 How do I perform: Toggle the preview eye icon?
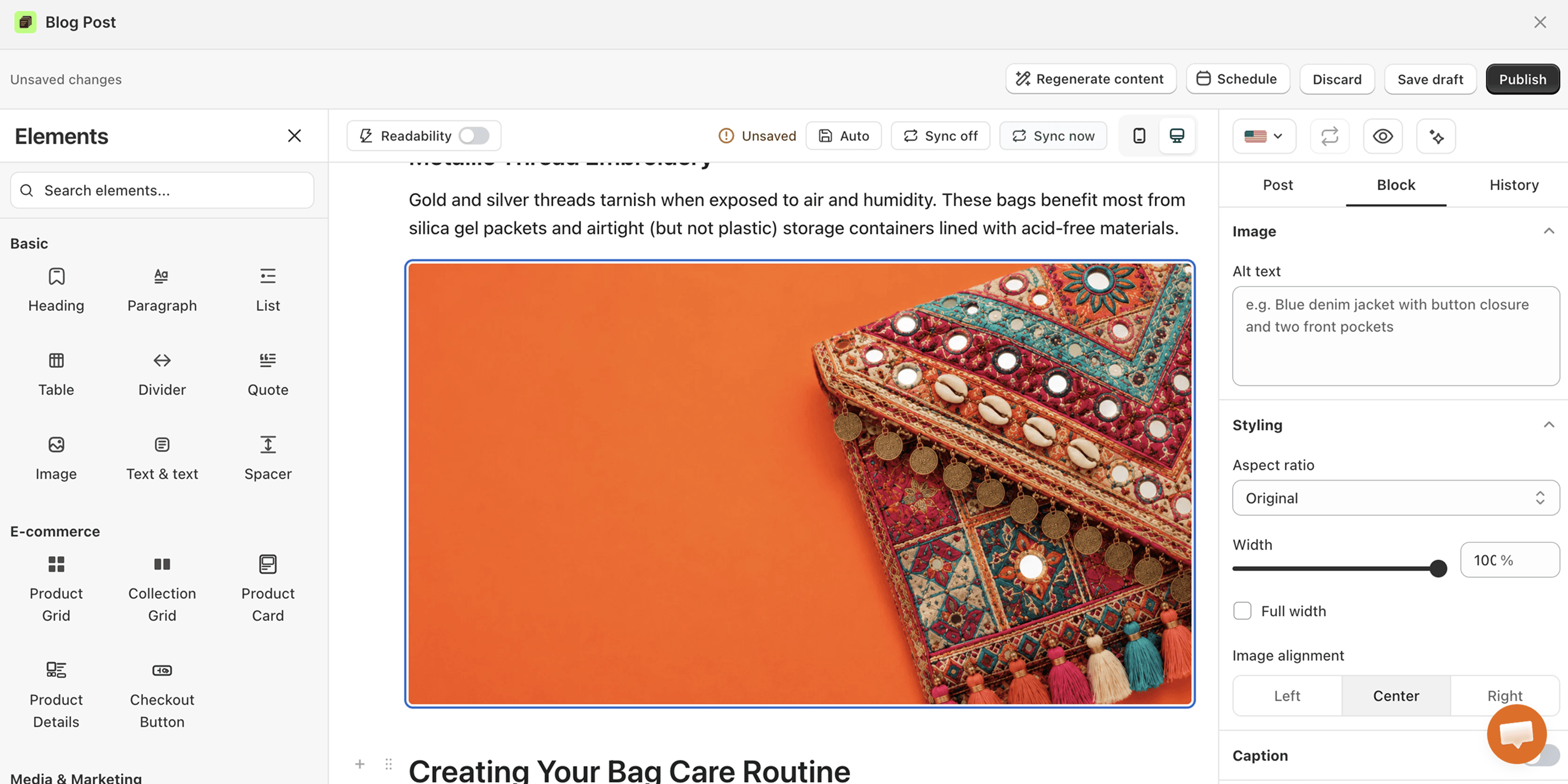(1382, 136)
